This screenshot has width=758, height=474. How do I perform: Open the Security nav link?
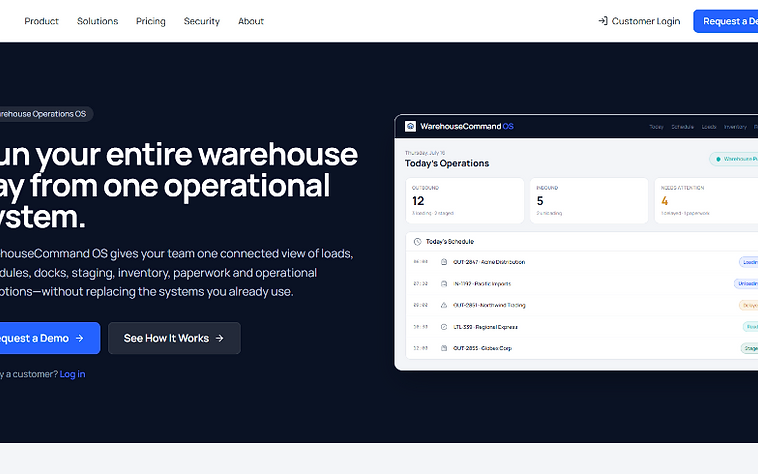202,21
